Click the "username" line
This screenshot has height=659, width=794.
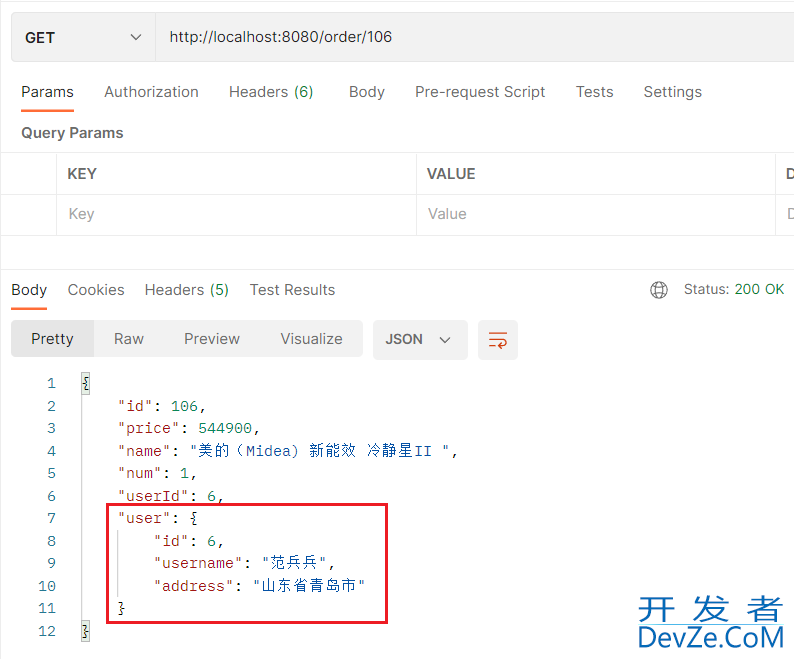pyautogui.click(x=244, y=563)
